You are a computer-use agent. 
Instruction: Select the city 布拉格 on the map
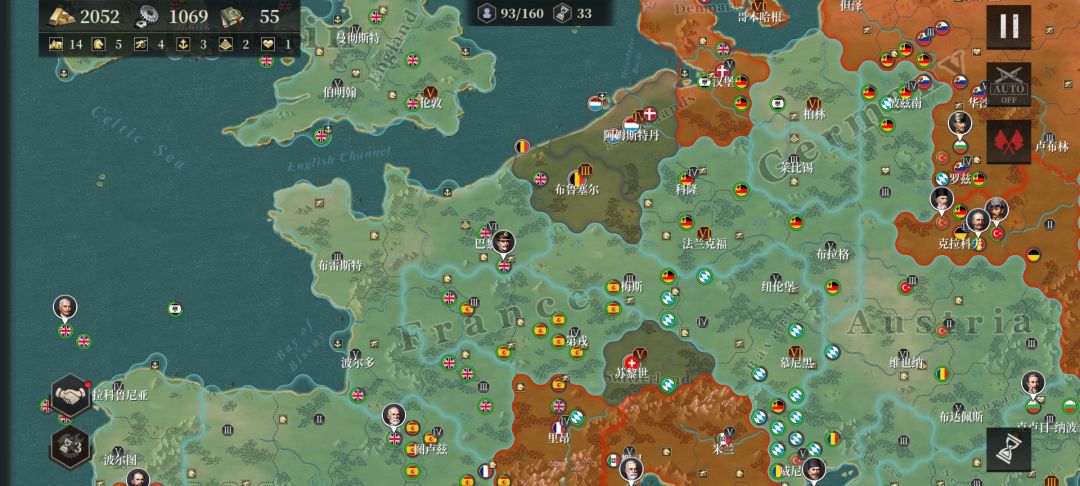(x=833, y=254)
